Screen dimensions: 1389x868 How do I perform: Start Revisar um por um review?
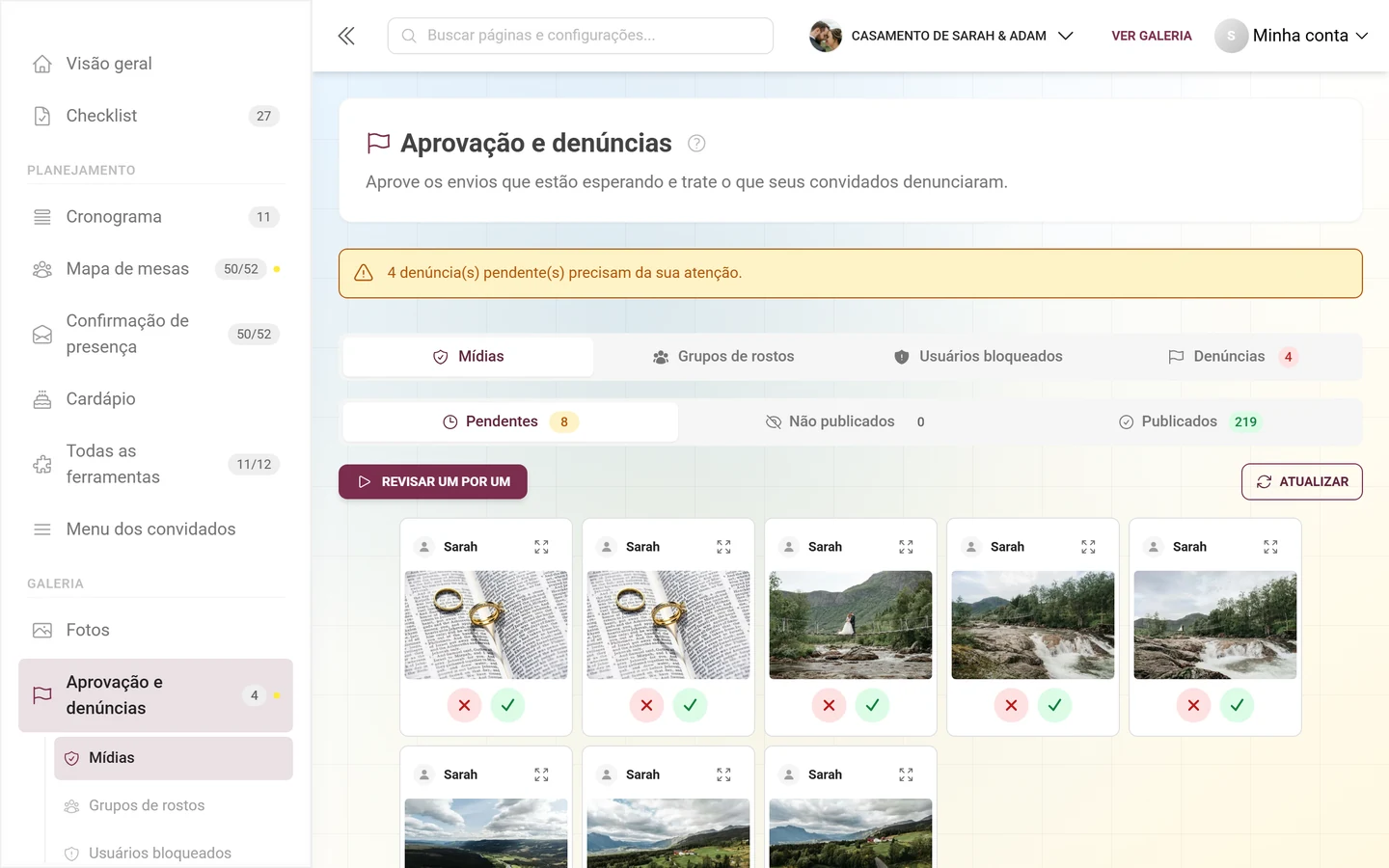pos(433,481)
